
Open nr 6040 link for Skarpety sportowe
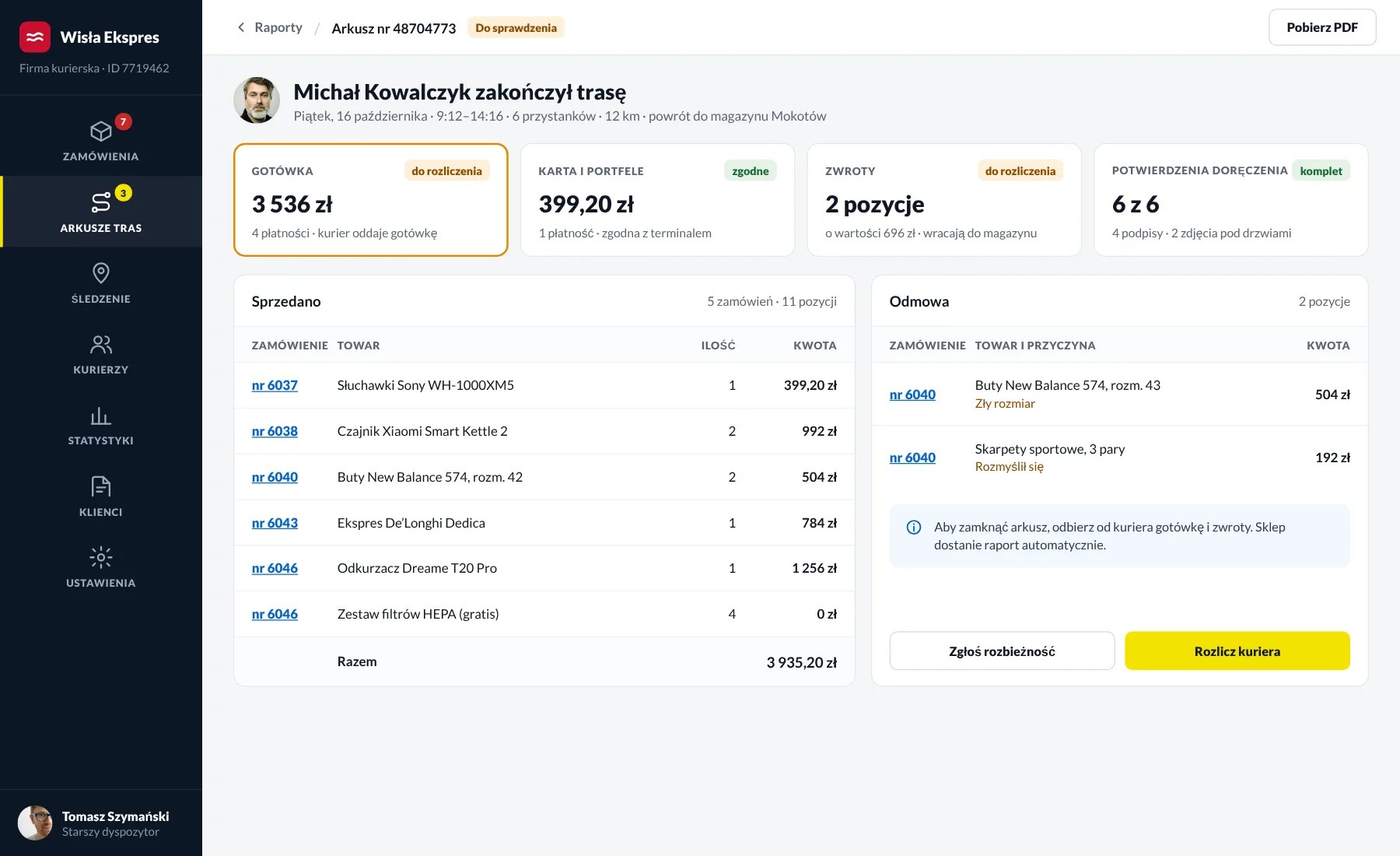[912, 458]
